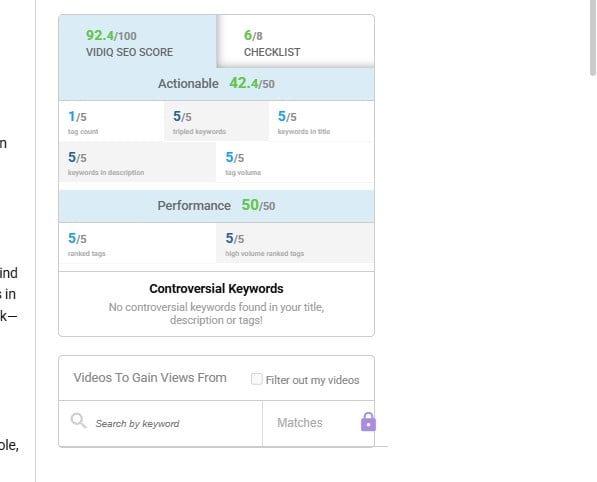Click the purple lock icon
The width and height of the screenshot is (597, 482).
[x=368, y=422]
